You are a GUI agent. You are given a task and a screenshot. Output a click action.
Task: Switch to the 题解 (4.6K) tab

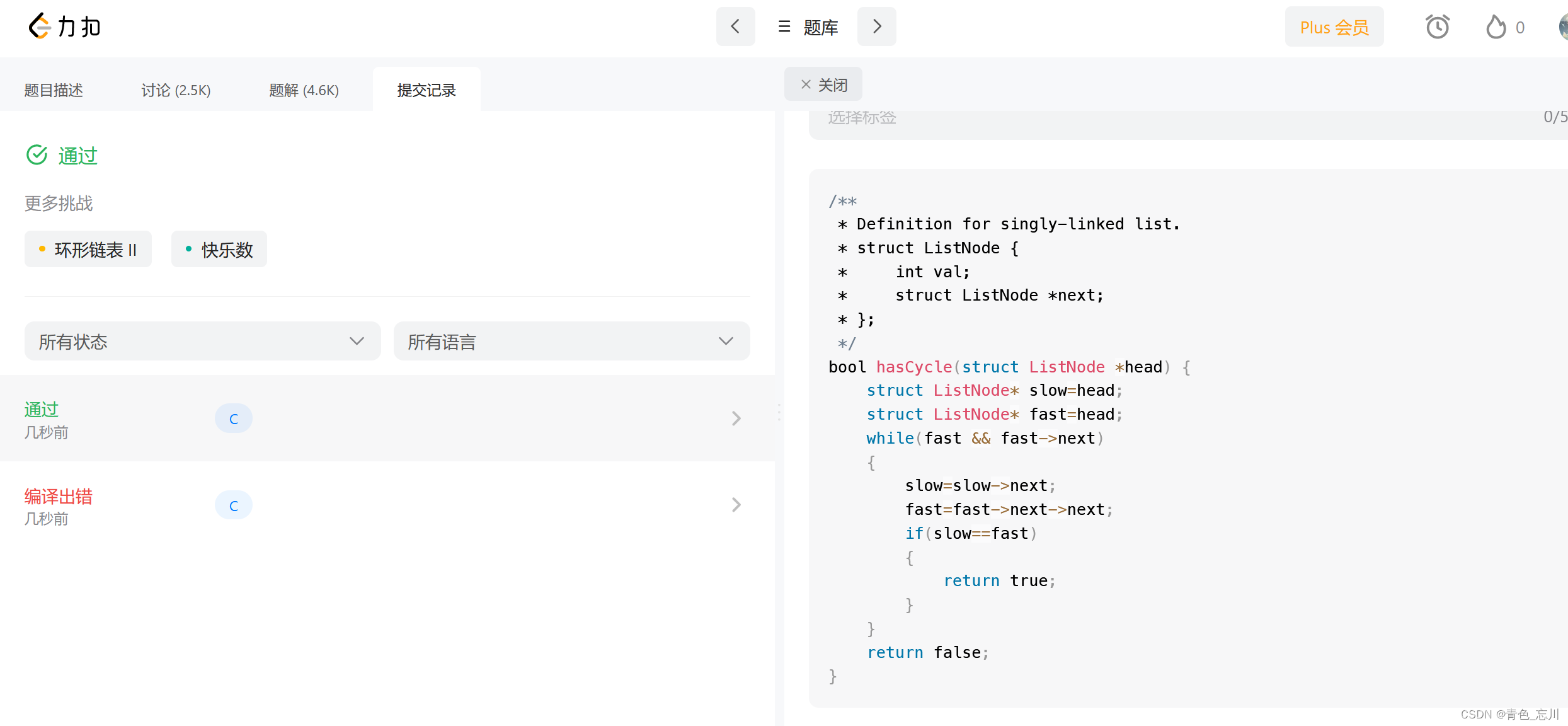coord(304,90)
